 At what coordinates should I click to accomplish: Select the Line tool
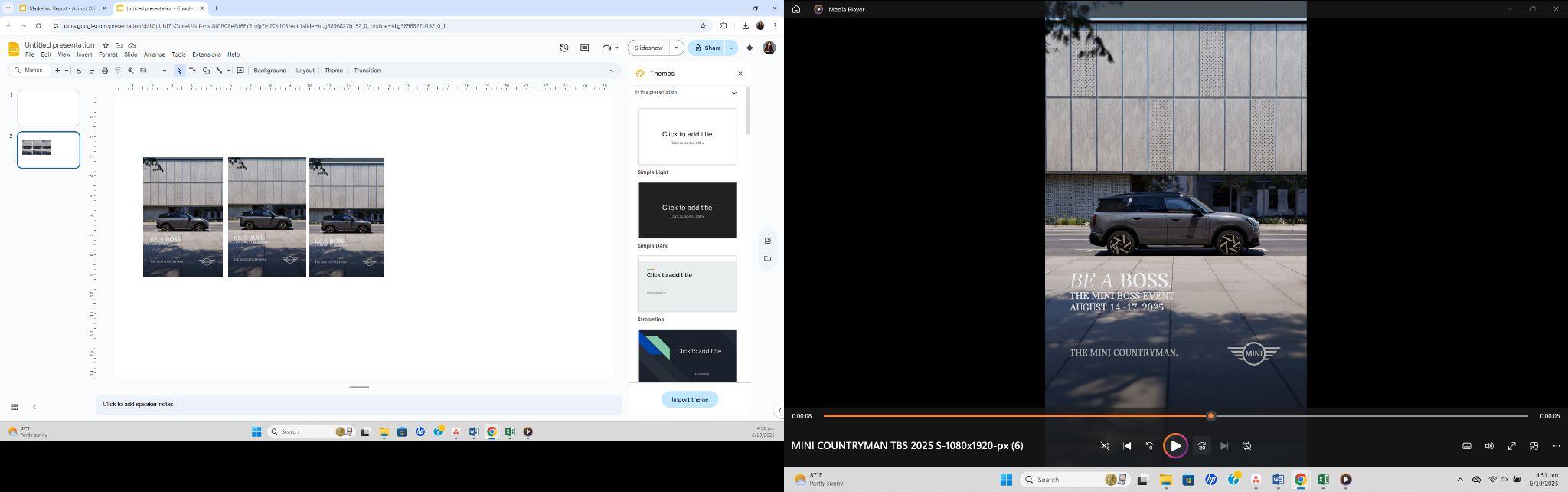(x=219, y=71)
